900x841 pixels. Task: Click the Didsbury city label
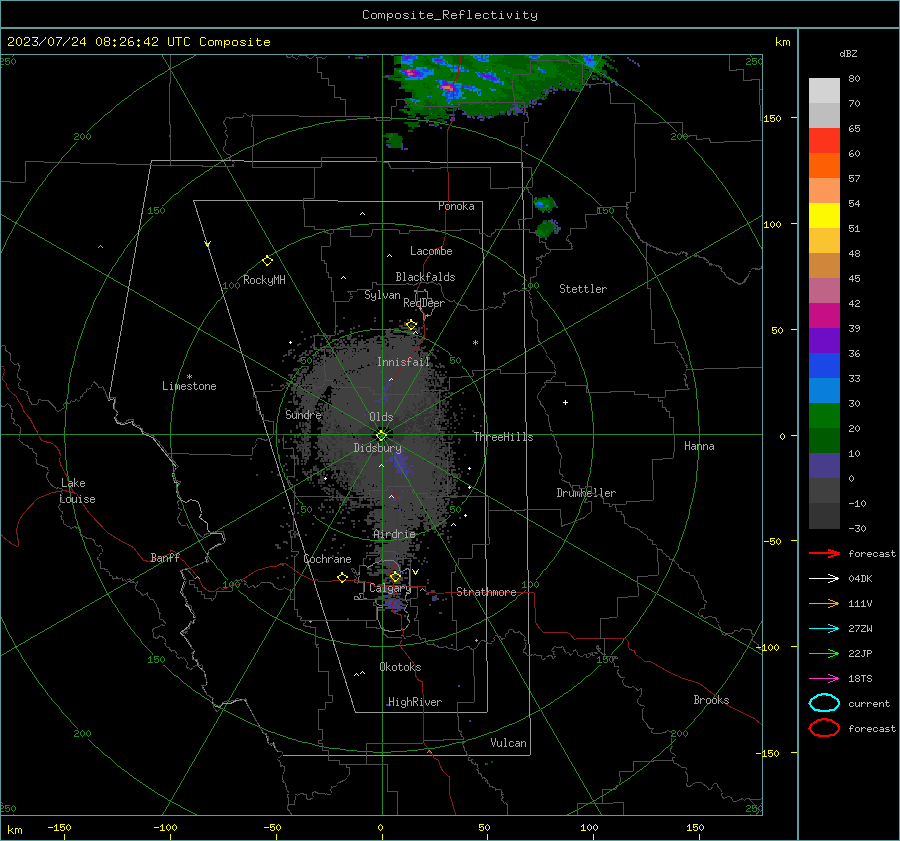pos(377,448)
